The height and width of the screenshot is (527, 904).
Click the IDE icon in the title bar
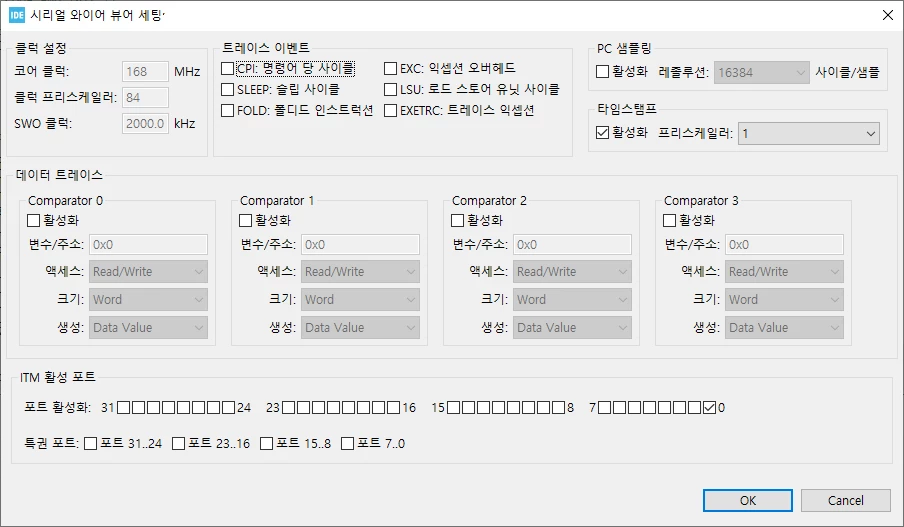[17, 15]
